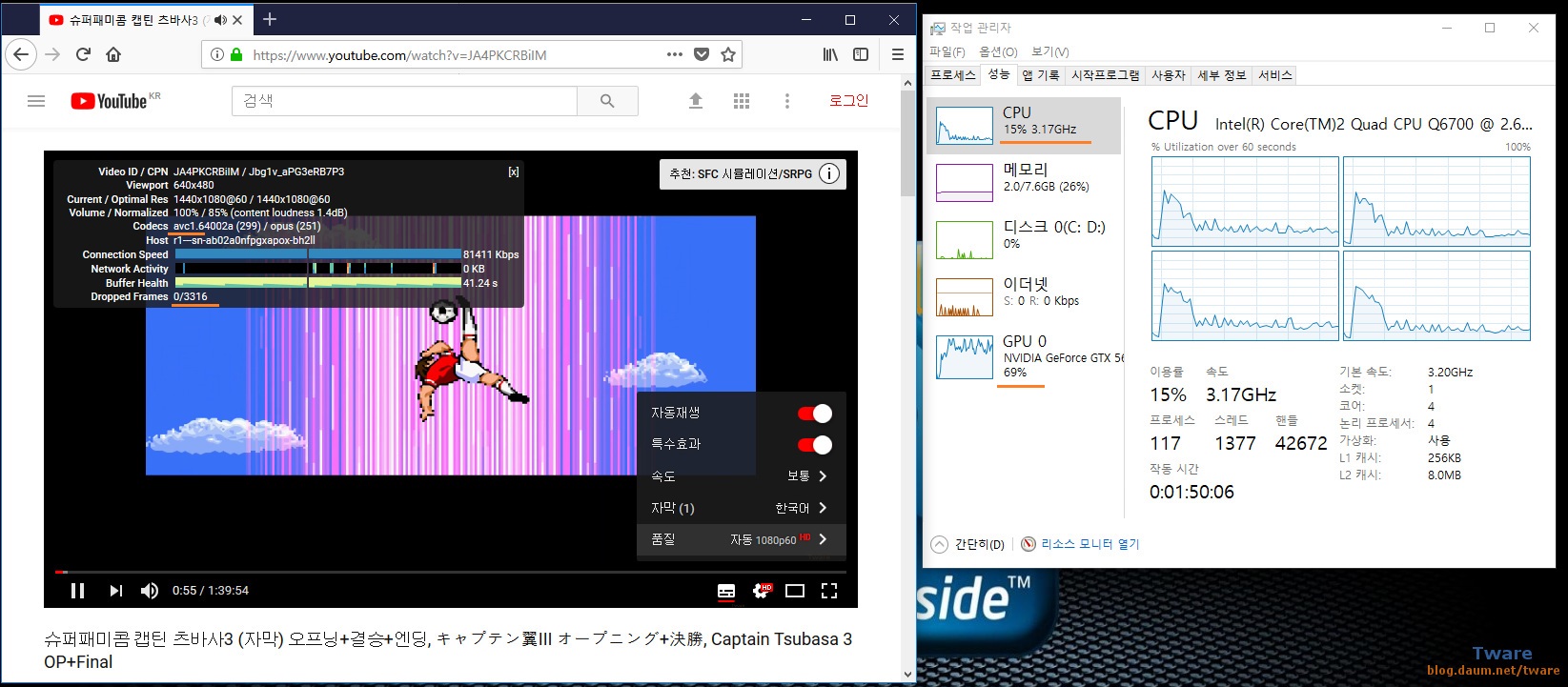Viewport: 1568px width, 687px height.
Task: Open the page actions three-dot menu
Action: click(675, 54)
